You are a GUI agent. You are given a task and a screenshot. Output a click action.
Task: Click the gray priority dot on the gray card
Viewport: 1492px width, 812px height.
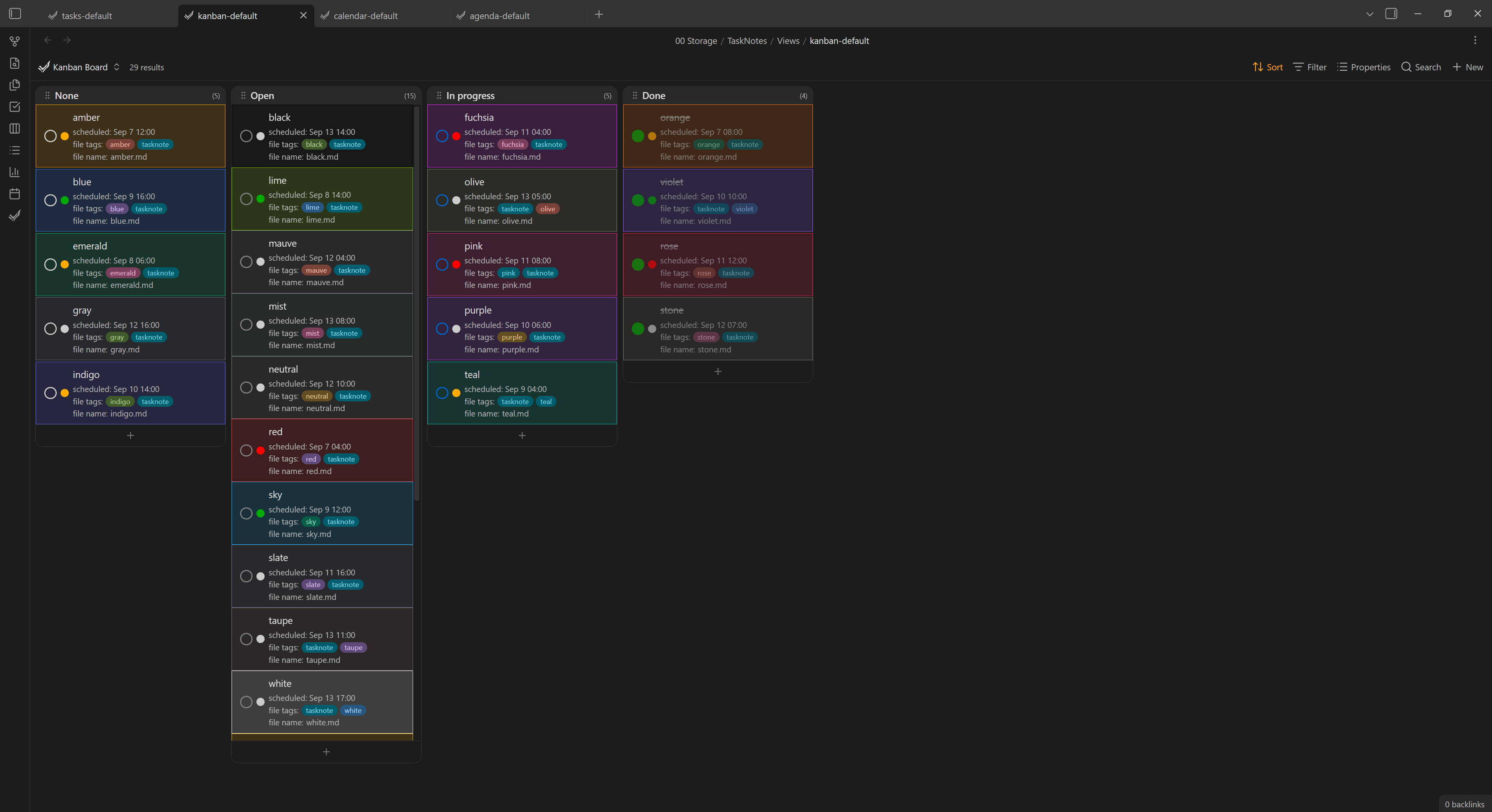point(65,329)
